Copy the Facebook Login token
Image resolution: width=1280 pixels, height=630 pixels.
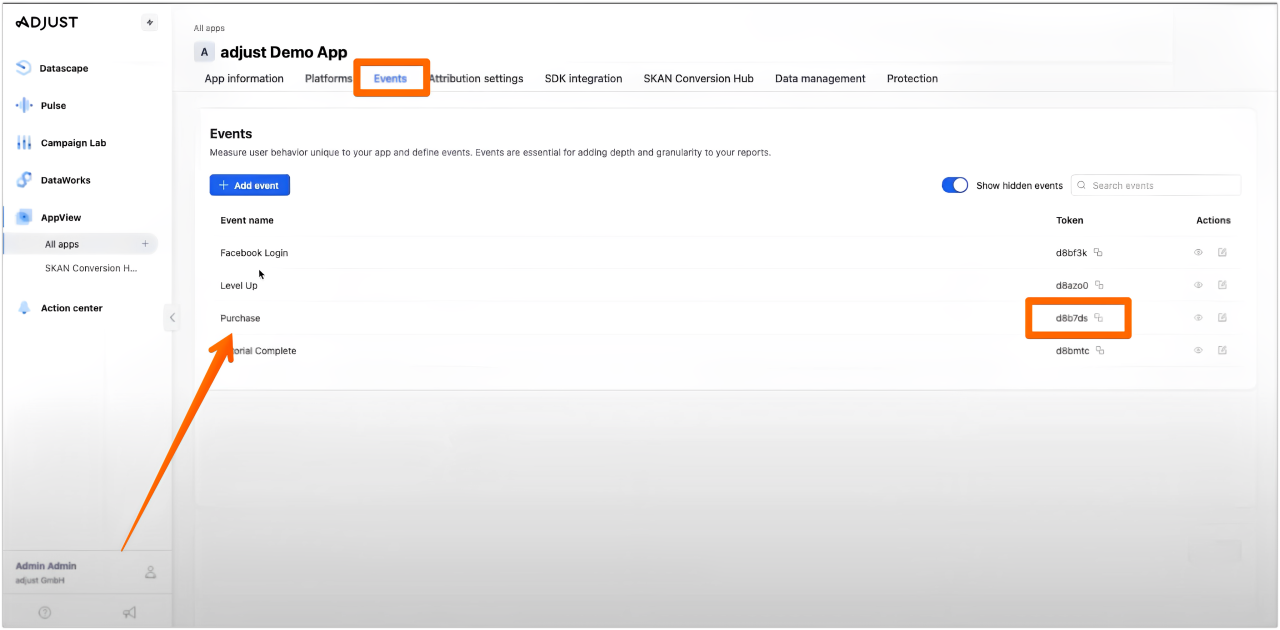pyautogui.click(x=1098, y=253)
